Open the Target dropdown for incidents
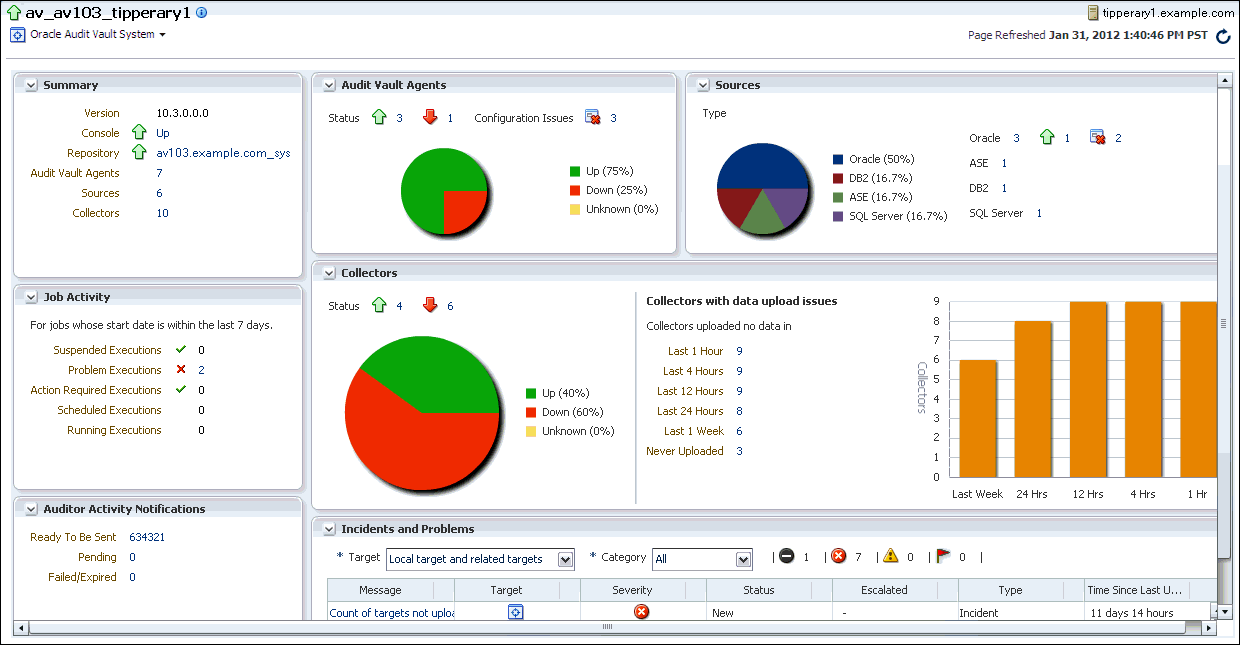Viewport: 1240px width, 645px height. coord(566,559)
